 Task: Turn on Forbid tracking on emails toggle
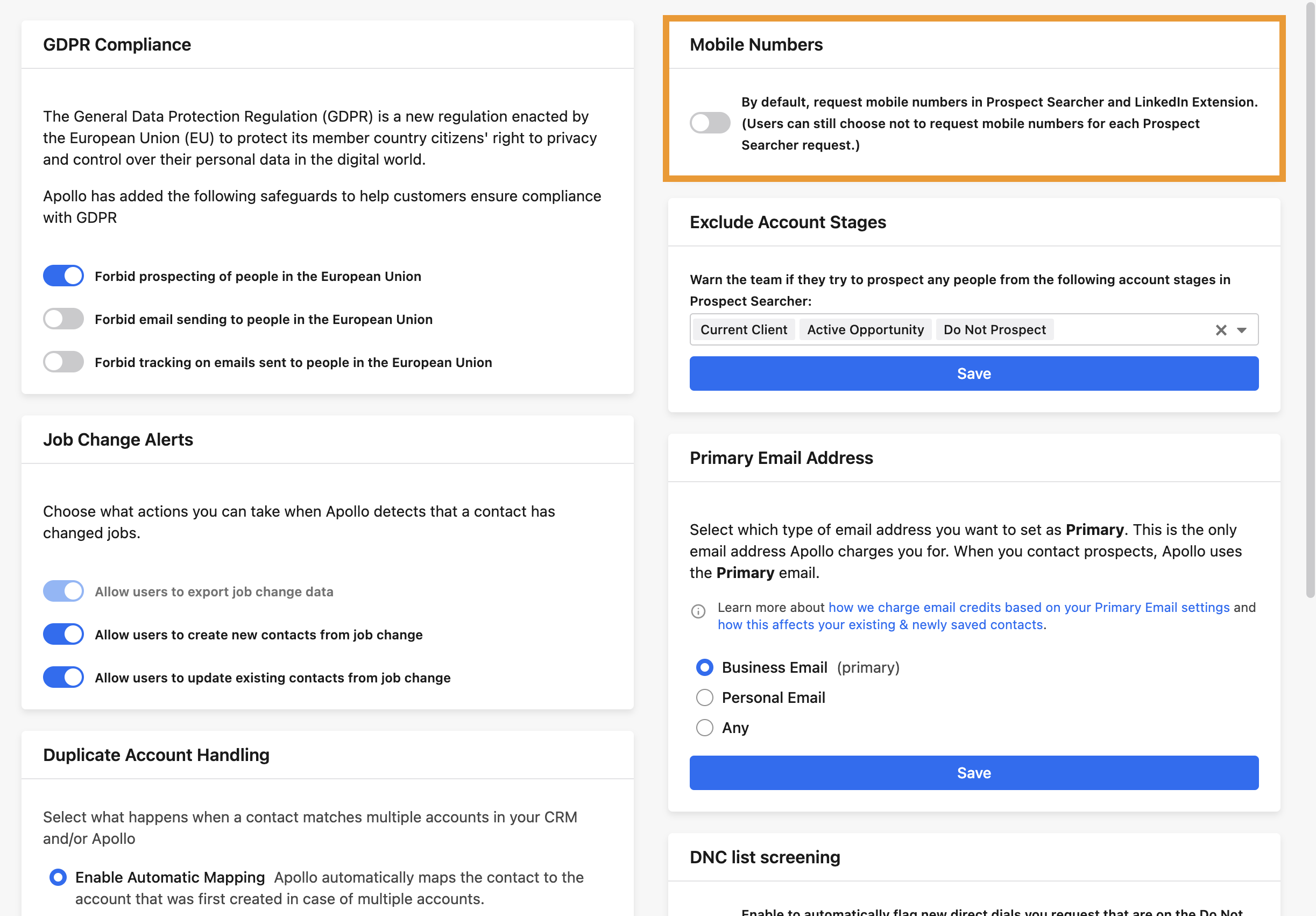tap(63, 362)
